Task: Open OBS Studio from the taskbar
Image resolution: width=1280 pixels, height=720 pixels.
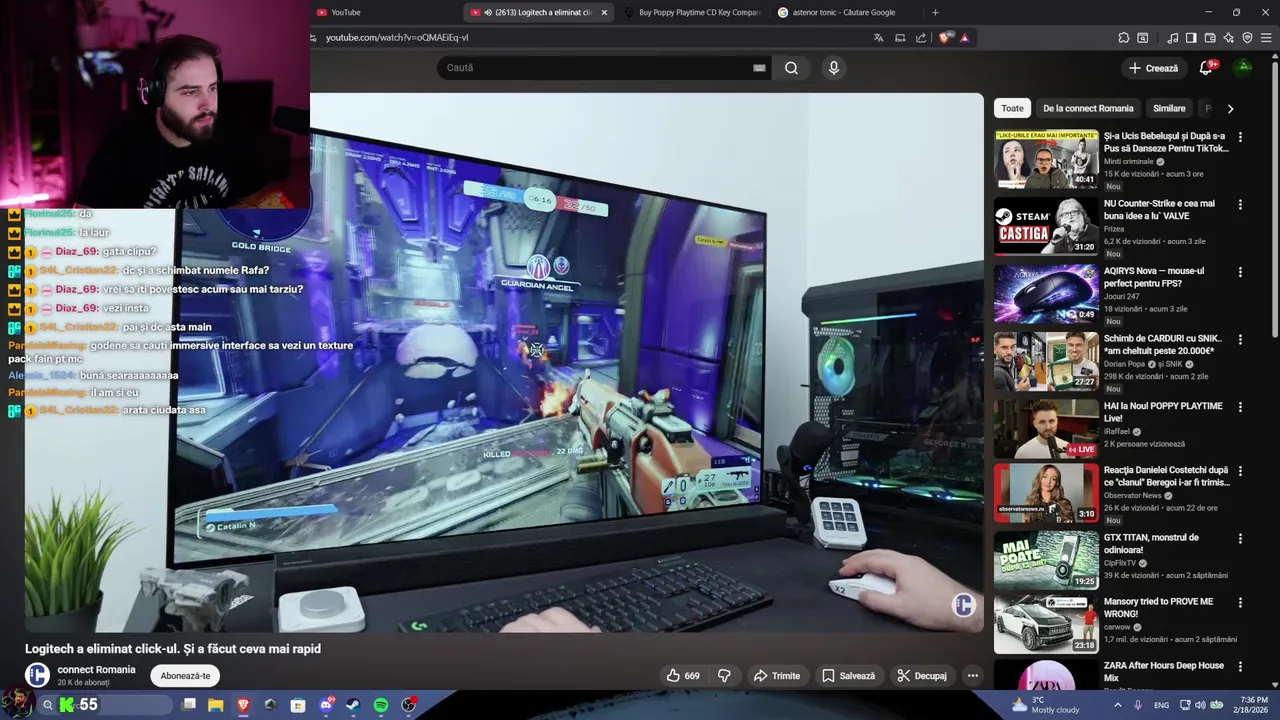Action: 409,705
